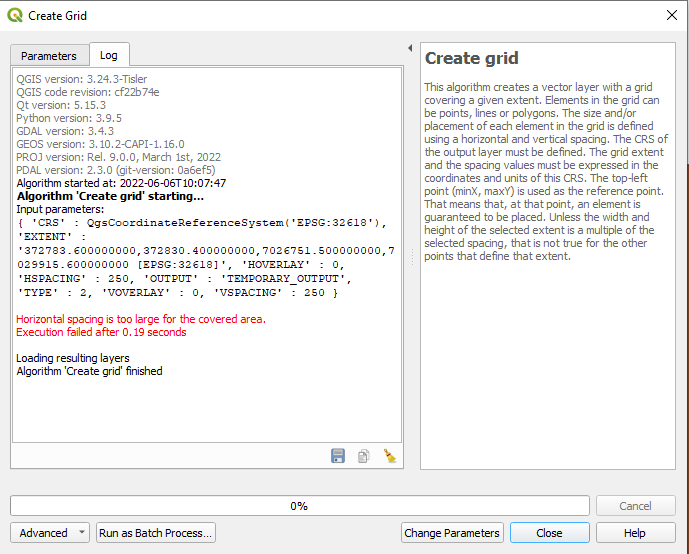
Task: Click 'Python version: 3.9.5' line
Action: 69,118
